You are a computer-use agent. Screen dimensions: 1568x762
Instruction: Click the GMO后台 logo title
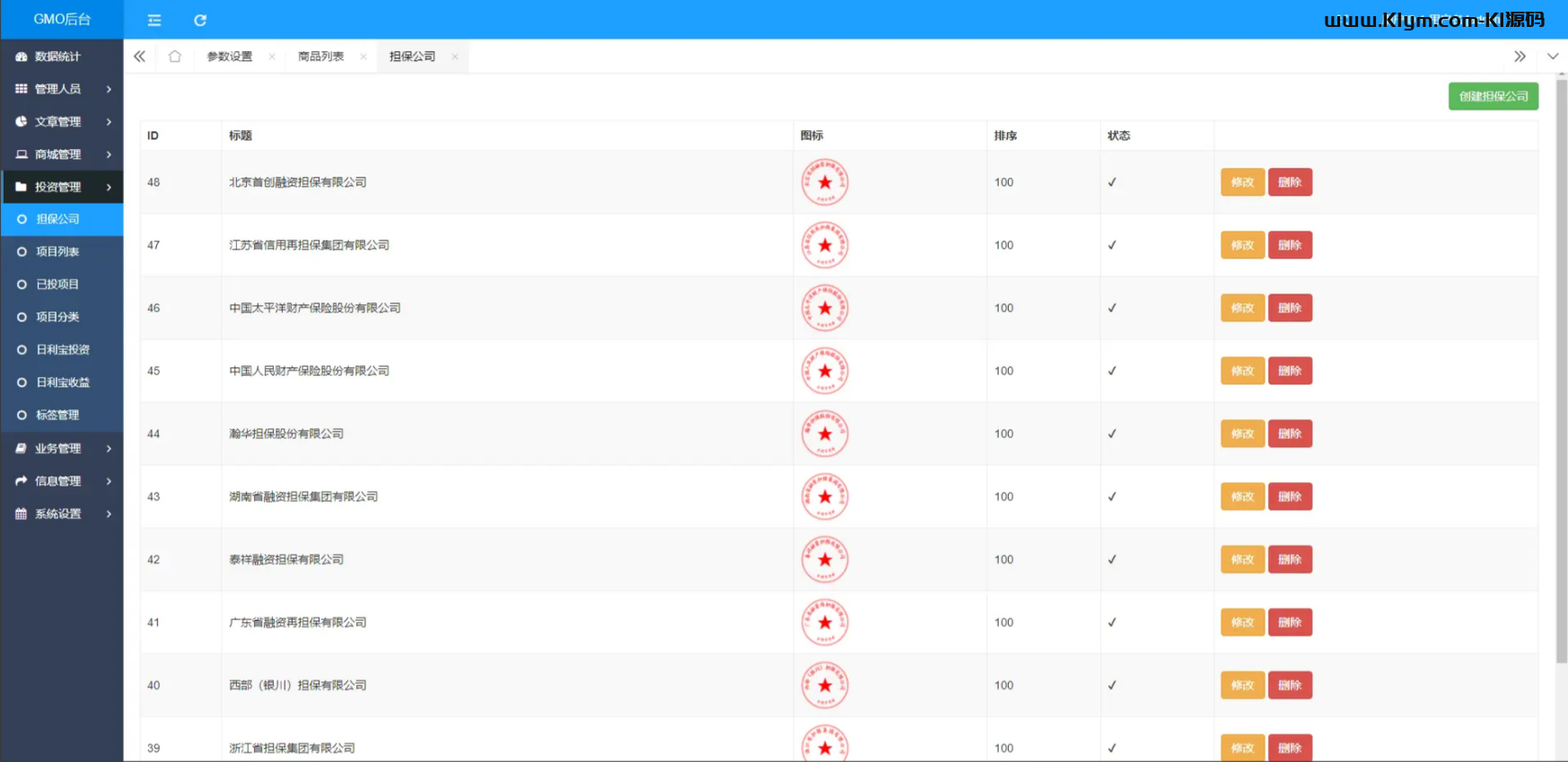click(x=62, y=19)
